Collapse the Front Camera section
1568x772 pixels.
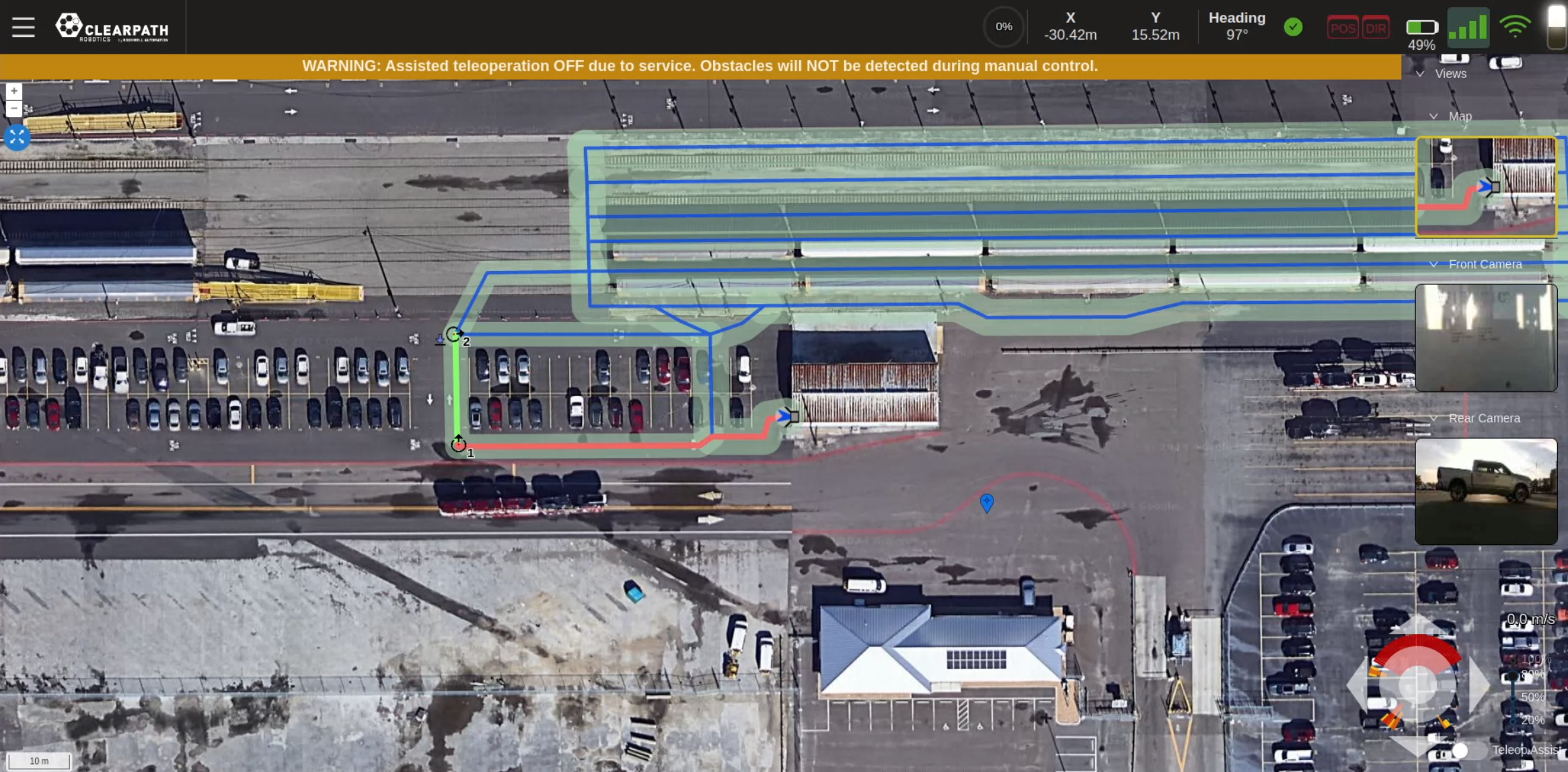point(1433,264)
